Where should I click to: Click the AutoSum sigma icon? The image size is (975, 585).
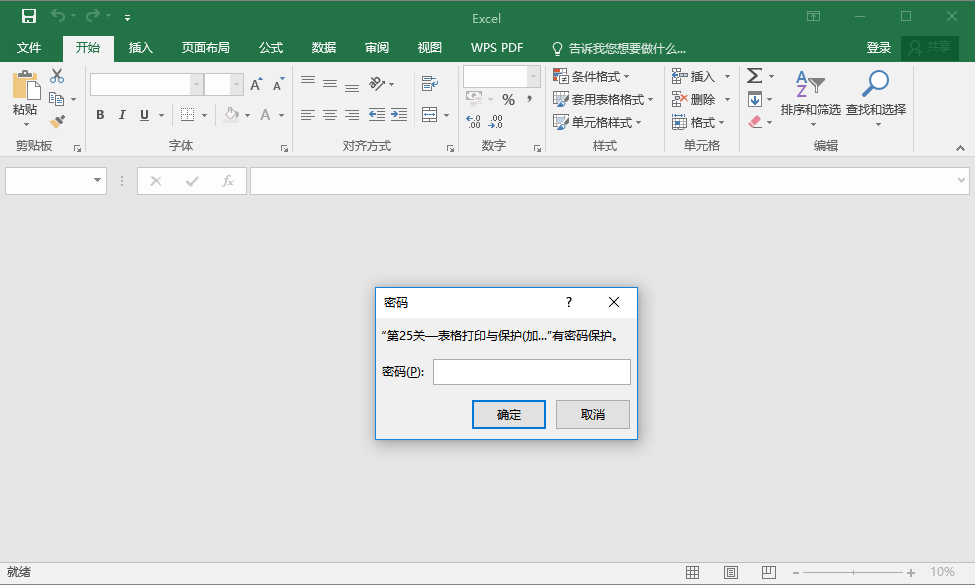point(754,76)
